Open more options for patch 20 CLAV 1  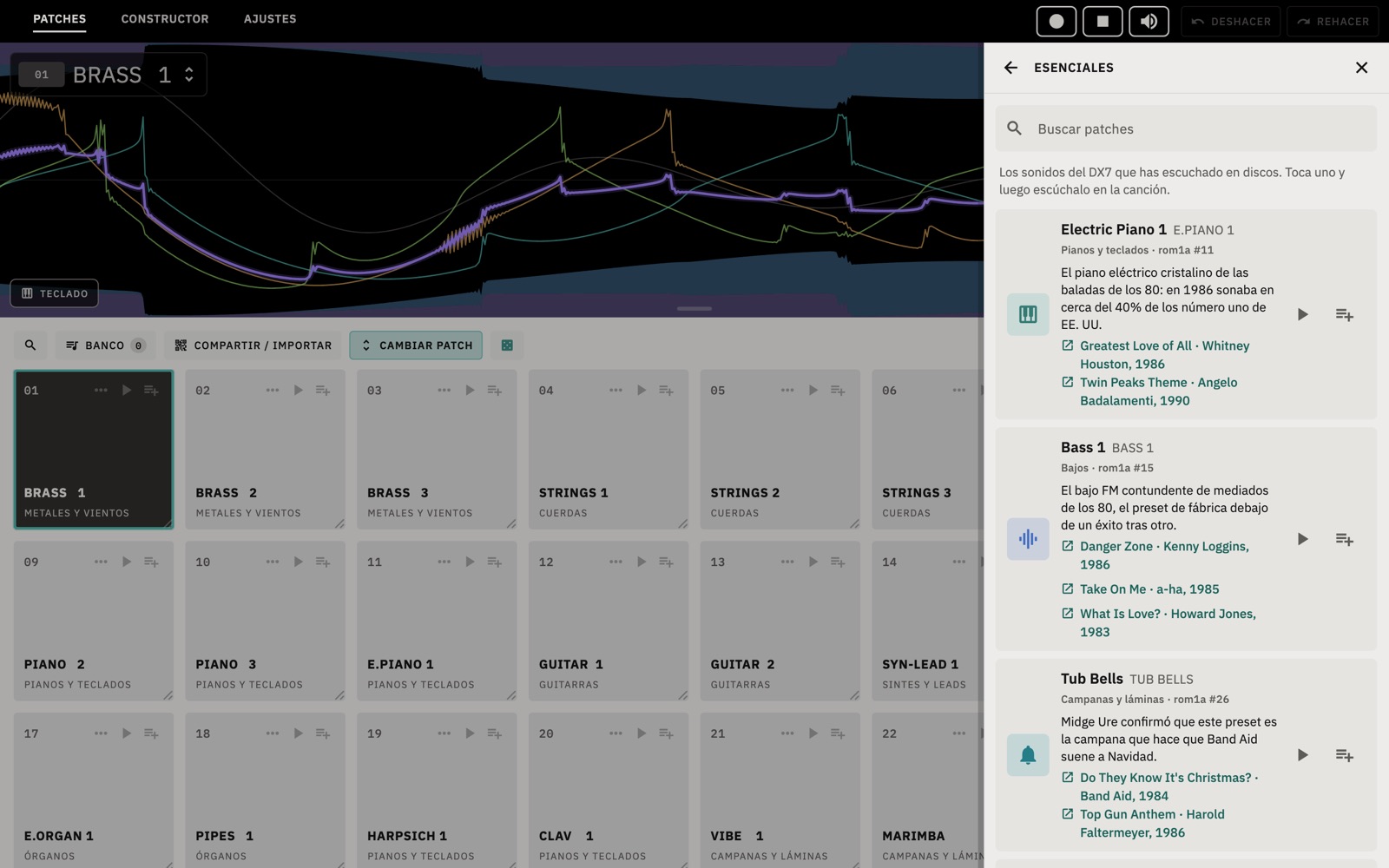point(616,734)
